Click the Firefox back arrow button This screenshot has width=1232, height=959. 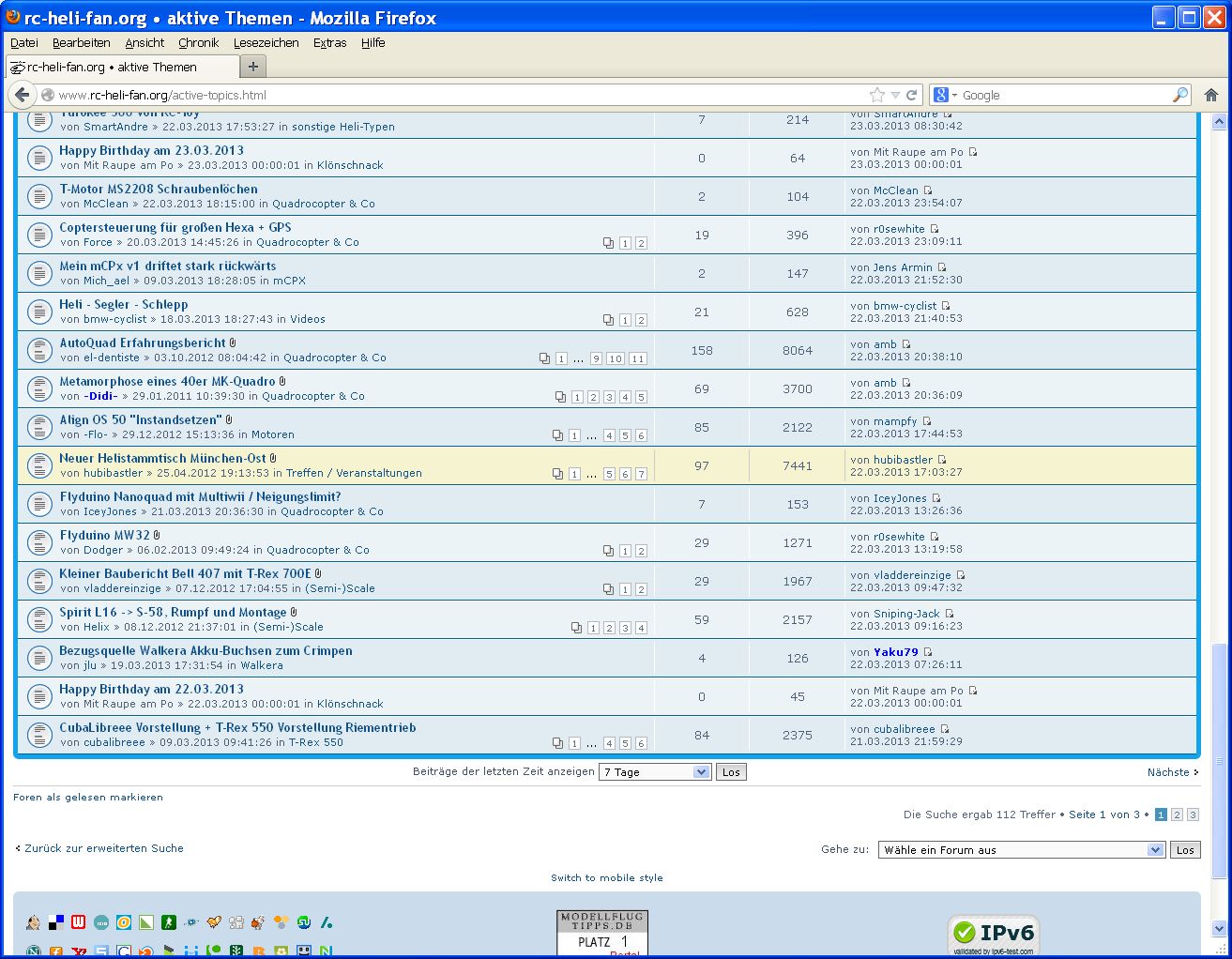tap(23, 95)
